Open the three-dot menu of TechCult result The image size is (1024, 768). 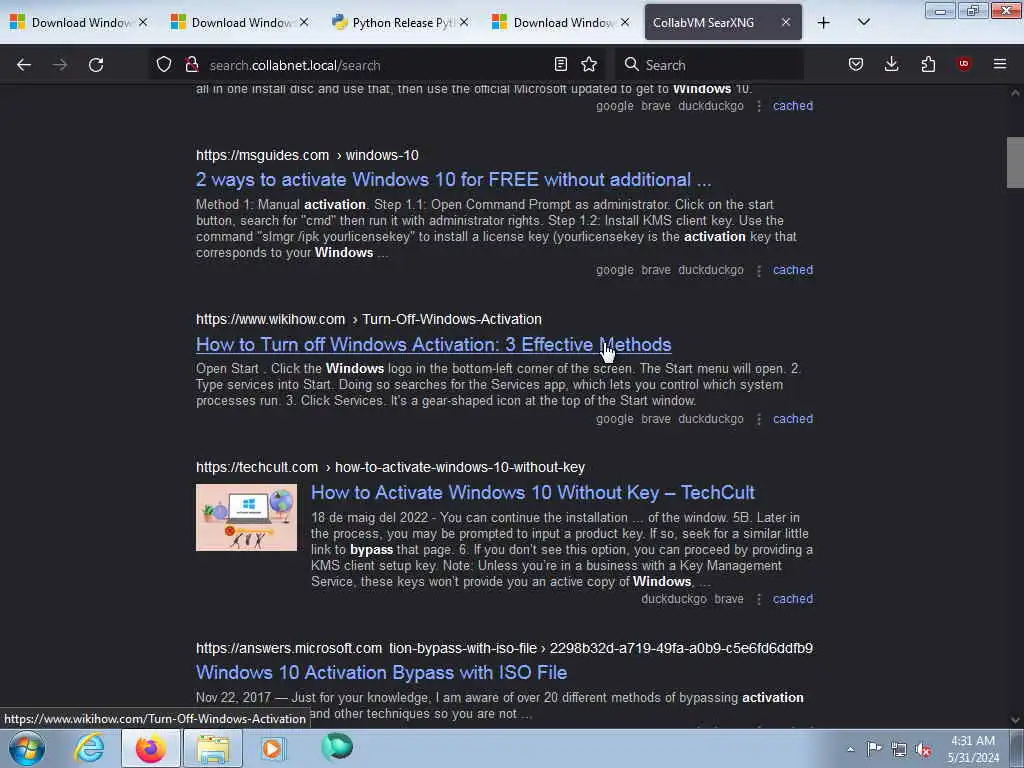(x=758, y=600)
